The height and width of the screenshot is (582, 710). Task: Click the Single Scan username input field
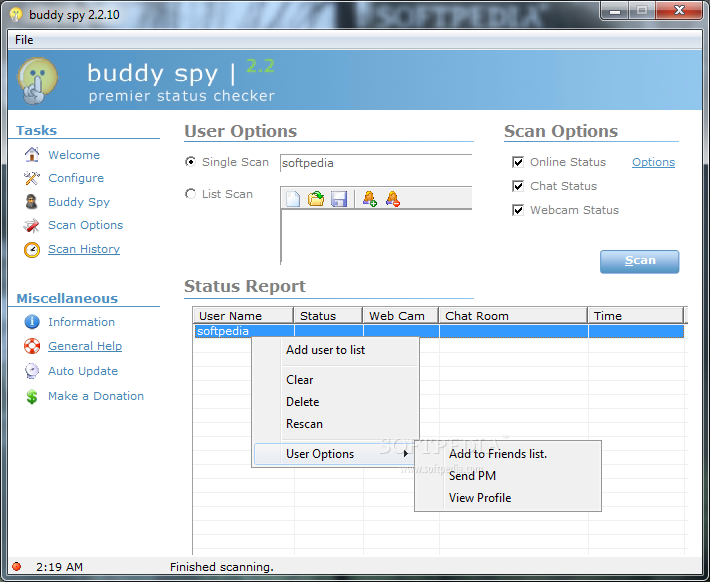[x=376, y=163]
